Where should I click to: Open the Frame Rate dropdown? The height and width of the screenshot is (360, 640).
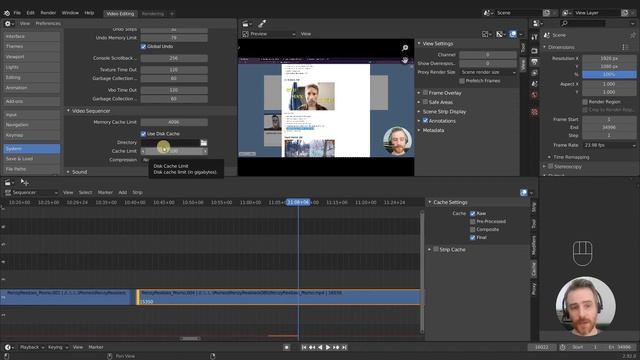tap(609, 145)
